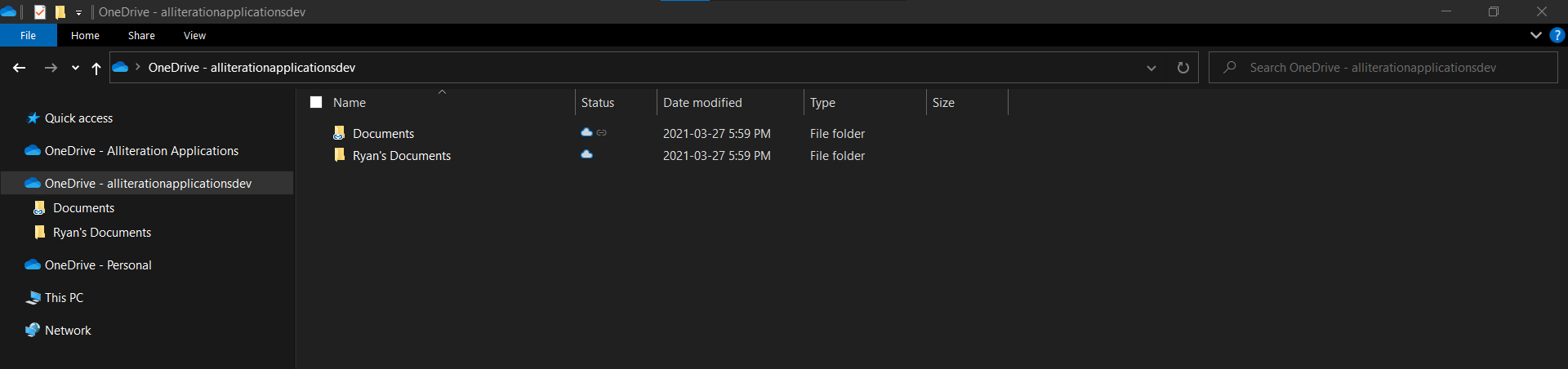Click the Quick access star icon
The image size is (1568, 369).
(x=33, y=118)
